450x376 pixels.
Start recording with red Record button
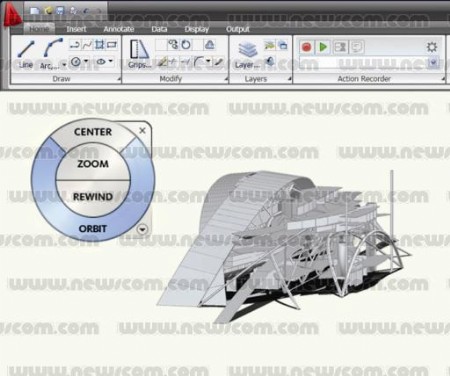pos(306,47)
